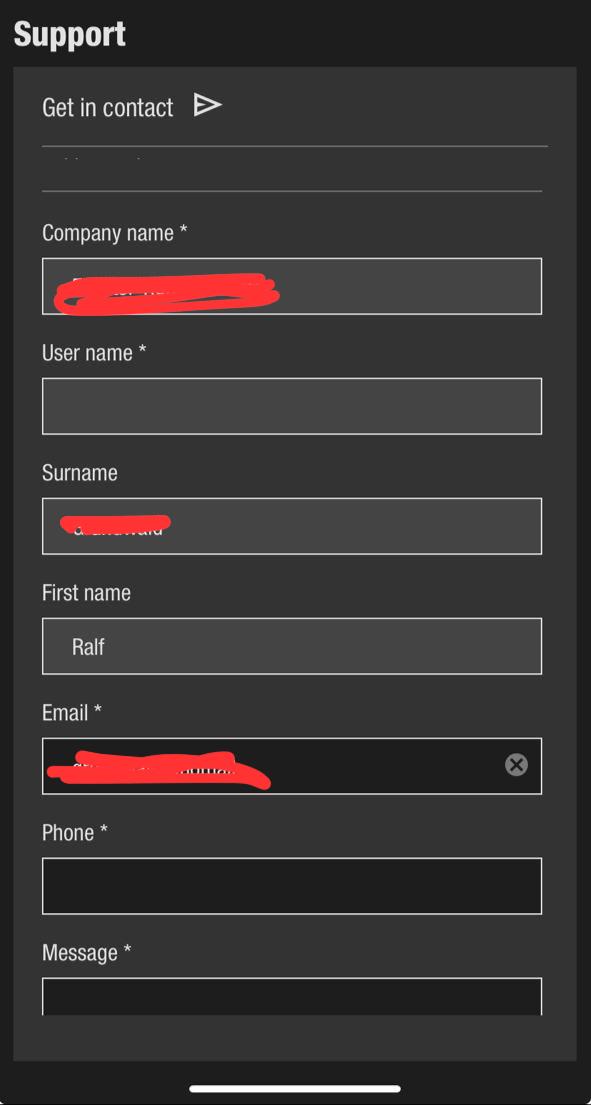The width and height of the screenshot is (591, 1105).
Task: Click inside the Message text area
Action: coord(292,996)
